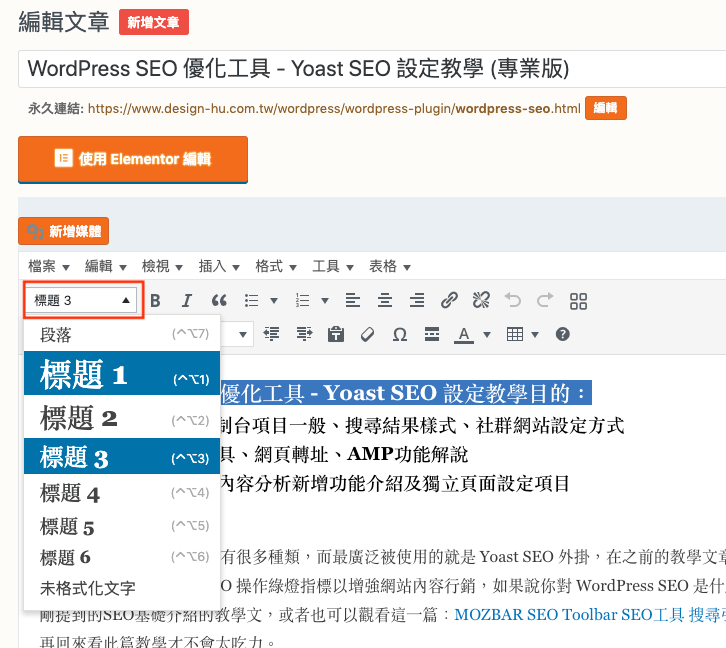The width and height of the screenshot is (726, 648).
Task: Open the 格式 menu
Action: [276, 266]
